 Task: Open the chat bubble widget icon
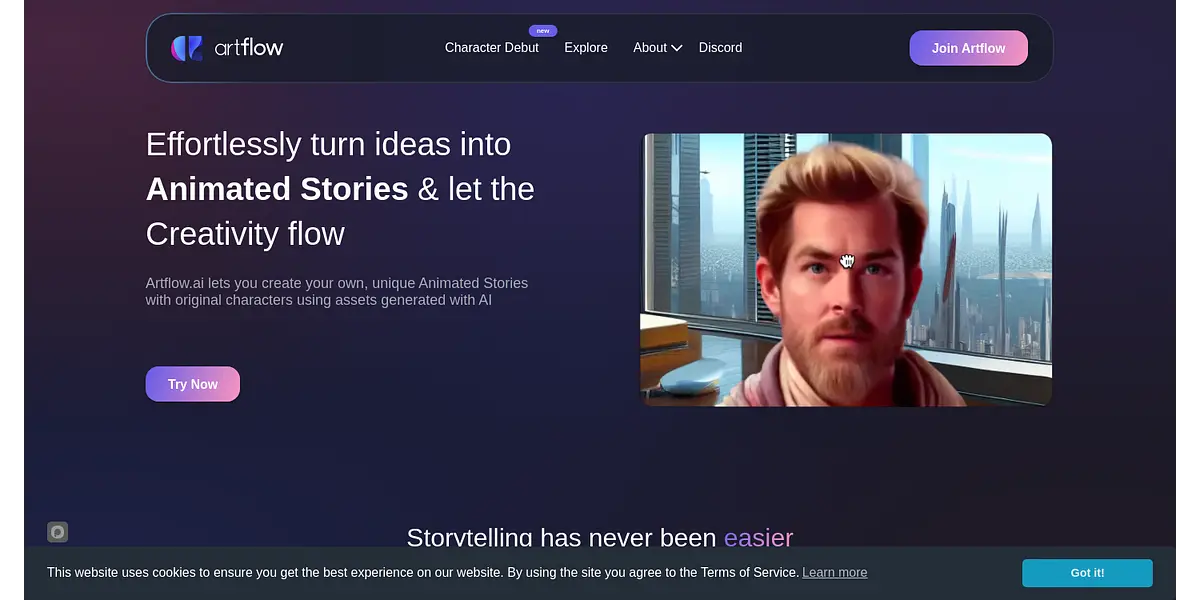click(58, 532)
